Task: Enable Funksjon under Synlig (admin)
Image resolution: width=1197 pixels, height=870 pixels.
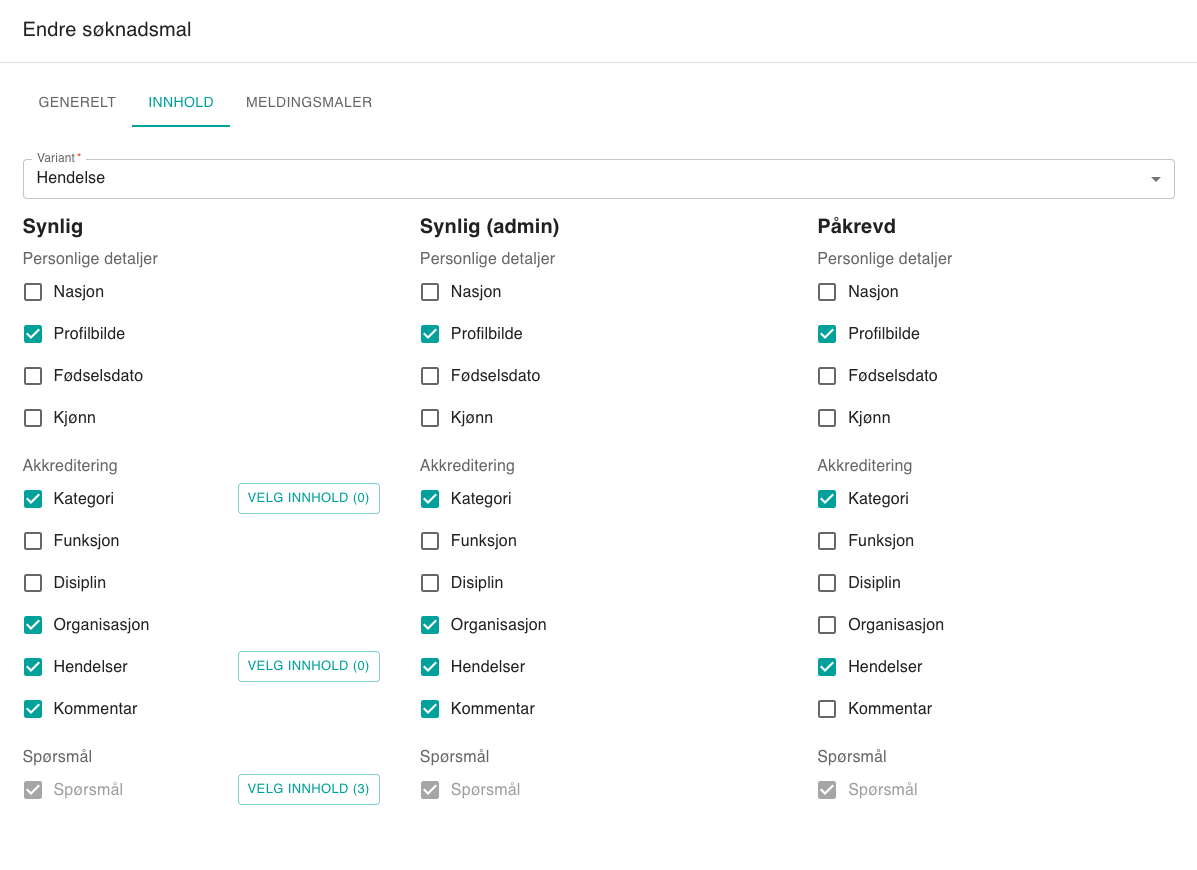Action: (x=430, y=541)
